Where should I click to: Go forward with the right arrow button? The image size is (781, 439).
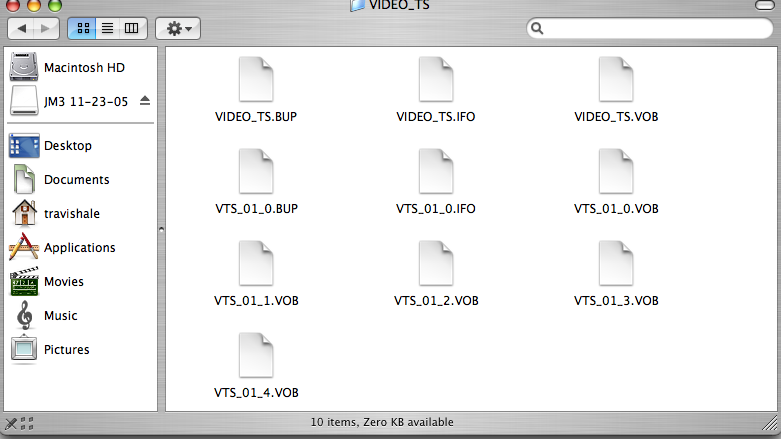click(x=46, y=28)
